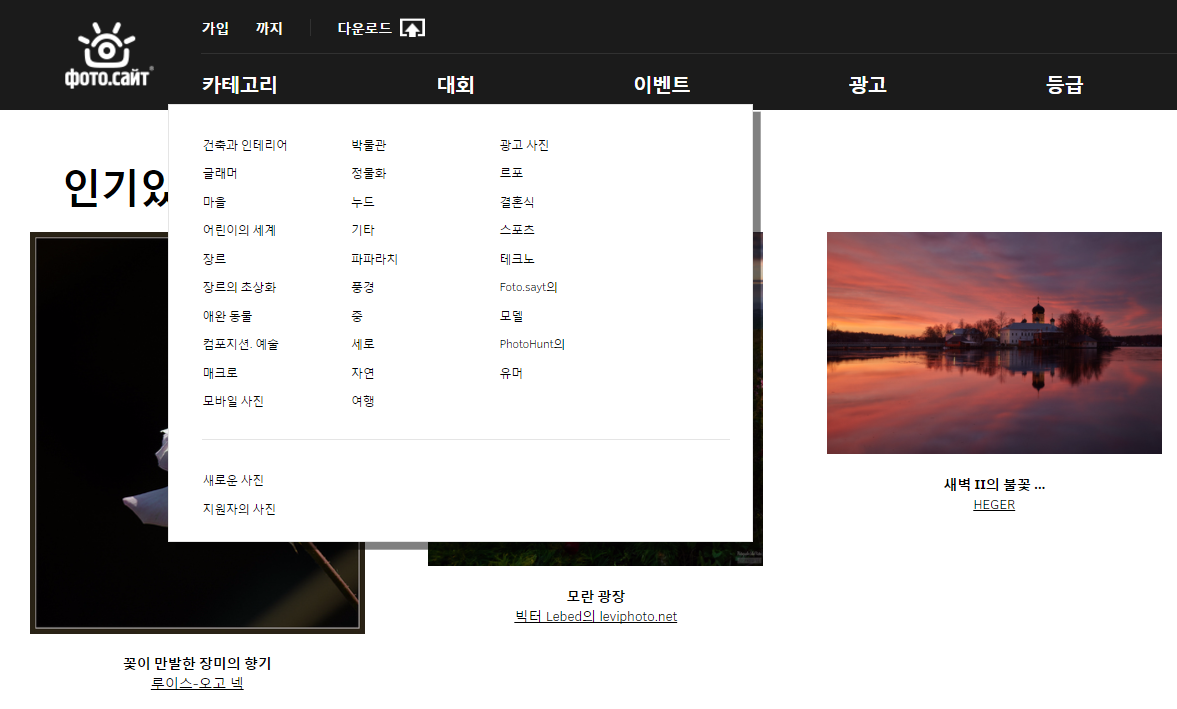This screenshot has width=1177, height=709.
Task: Open the 루이스-오고 넥 author link
Action: coord(197,683)
